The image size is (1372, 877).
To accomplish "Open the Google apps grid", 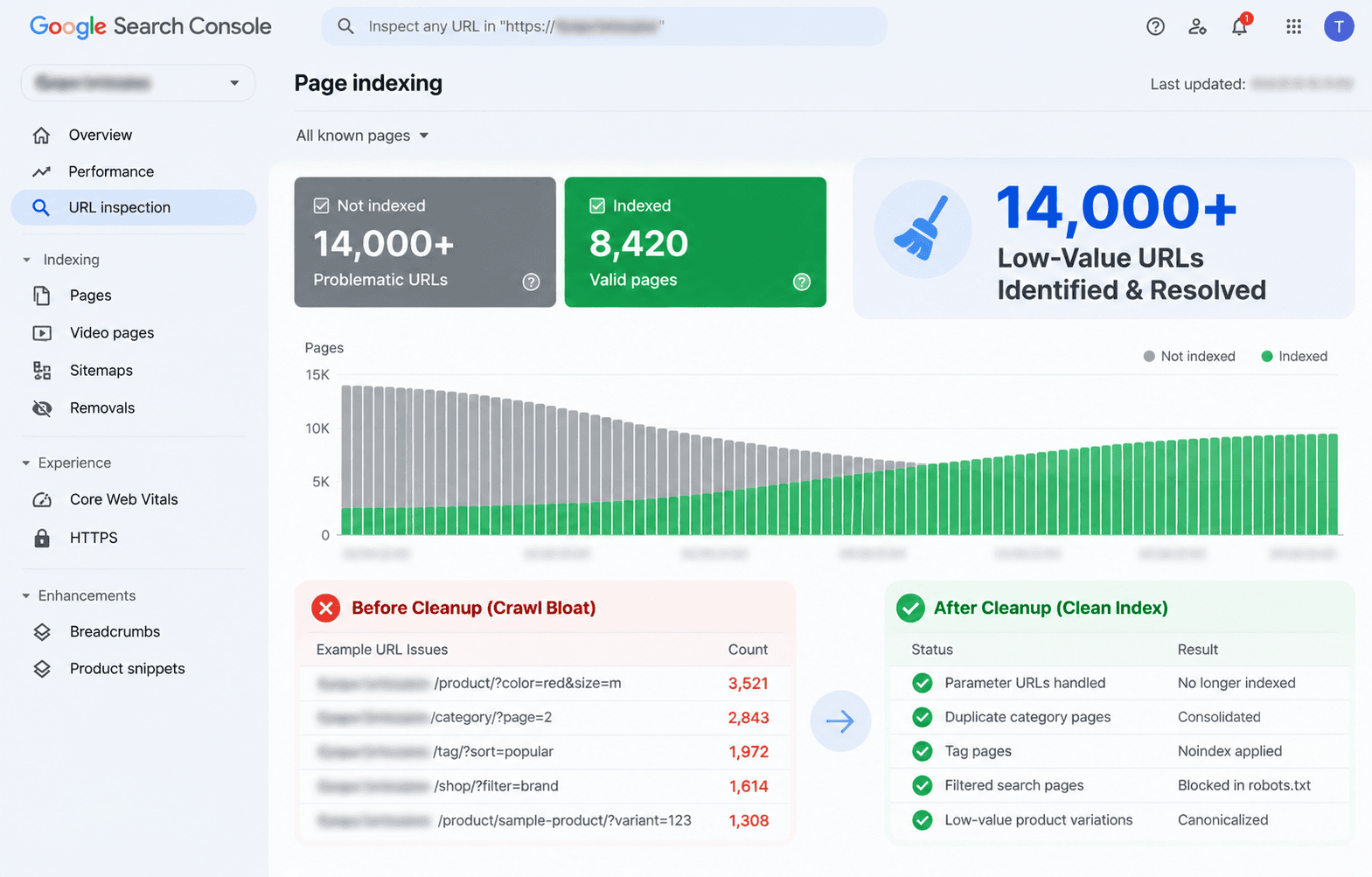I will point(1293,26).
